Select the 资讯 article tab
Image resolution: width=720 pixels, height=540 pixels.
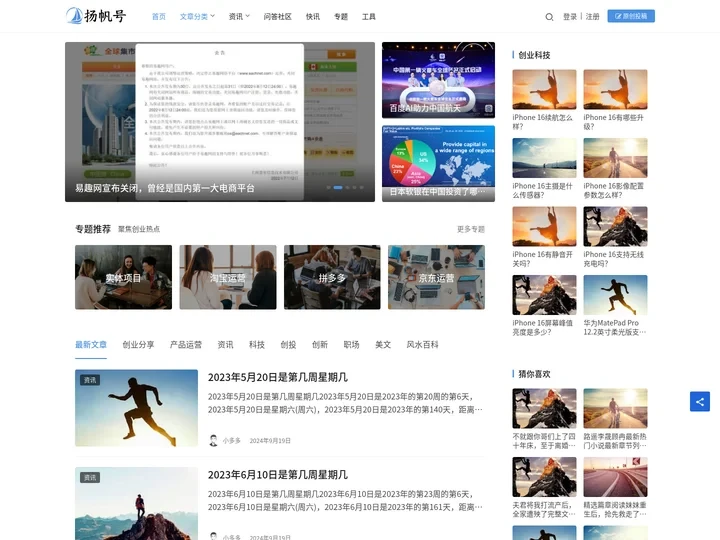(225, 344)
